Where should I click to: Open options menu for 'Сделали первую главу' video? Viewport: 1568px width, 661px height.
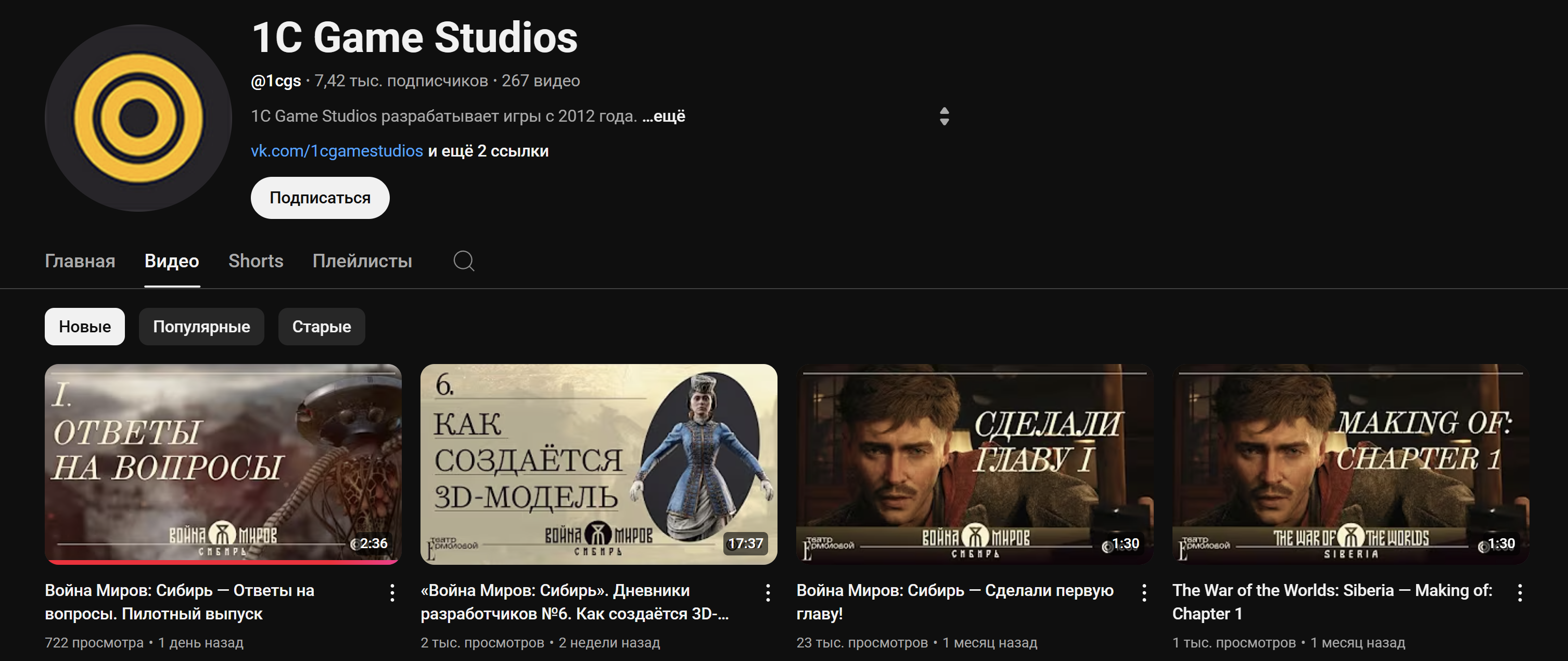(1144, 592)
